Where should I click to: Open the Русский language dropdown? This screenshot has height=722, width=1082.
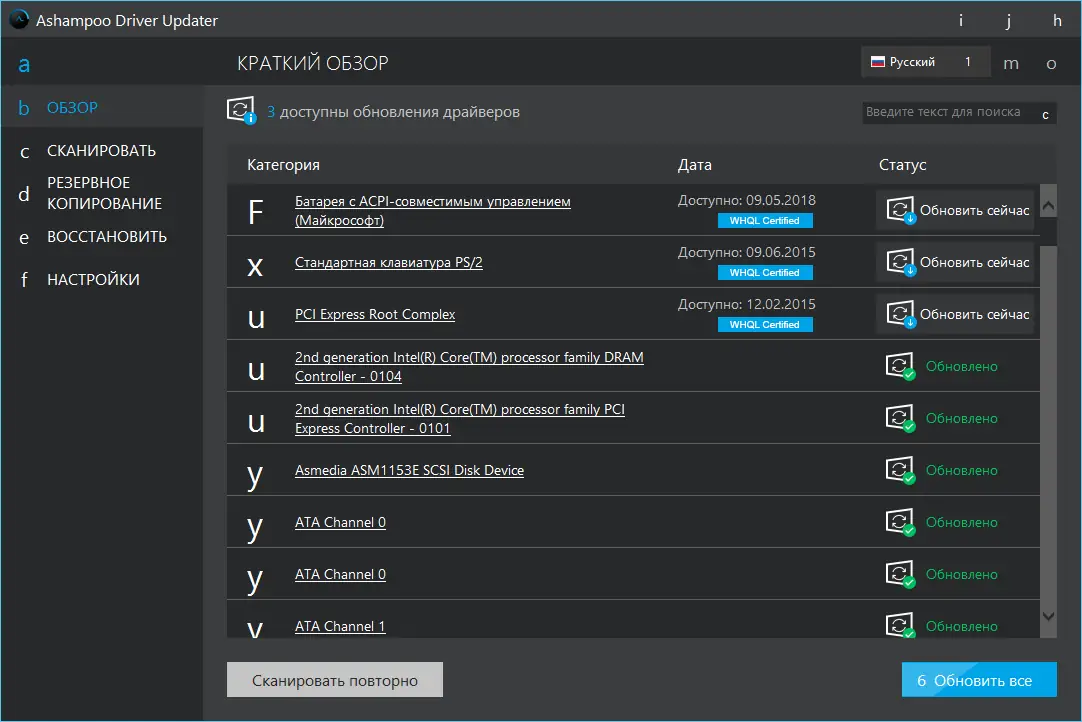[x=925, y=62]
